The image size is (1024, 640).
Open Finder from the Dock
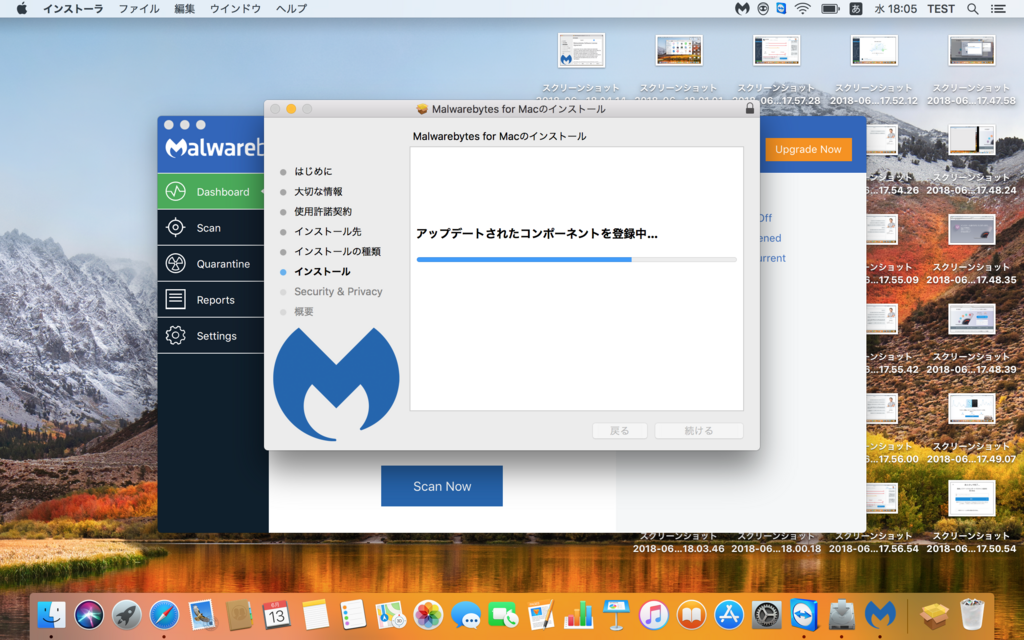pos(52,615)
